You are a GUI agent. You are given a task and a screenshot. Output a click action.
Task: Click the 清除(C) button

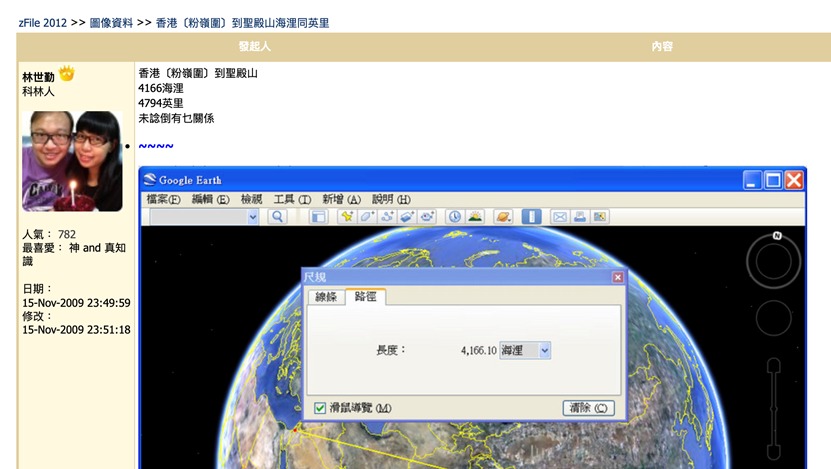(x=588, y=408)
